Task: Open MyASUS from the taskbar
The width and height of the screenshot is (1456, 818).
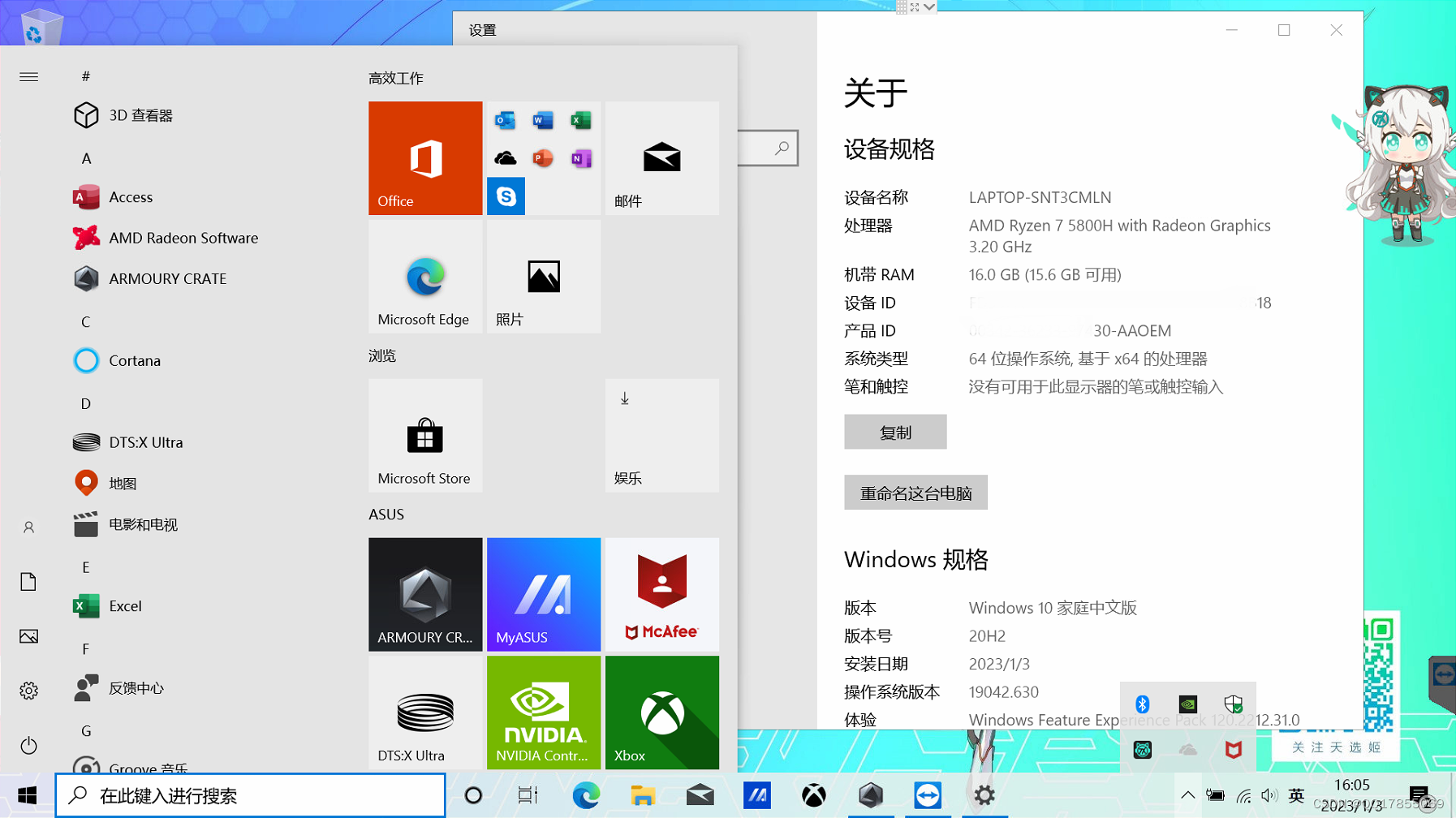Action: [756, 795]
